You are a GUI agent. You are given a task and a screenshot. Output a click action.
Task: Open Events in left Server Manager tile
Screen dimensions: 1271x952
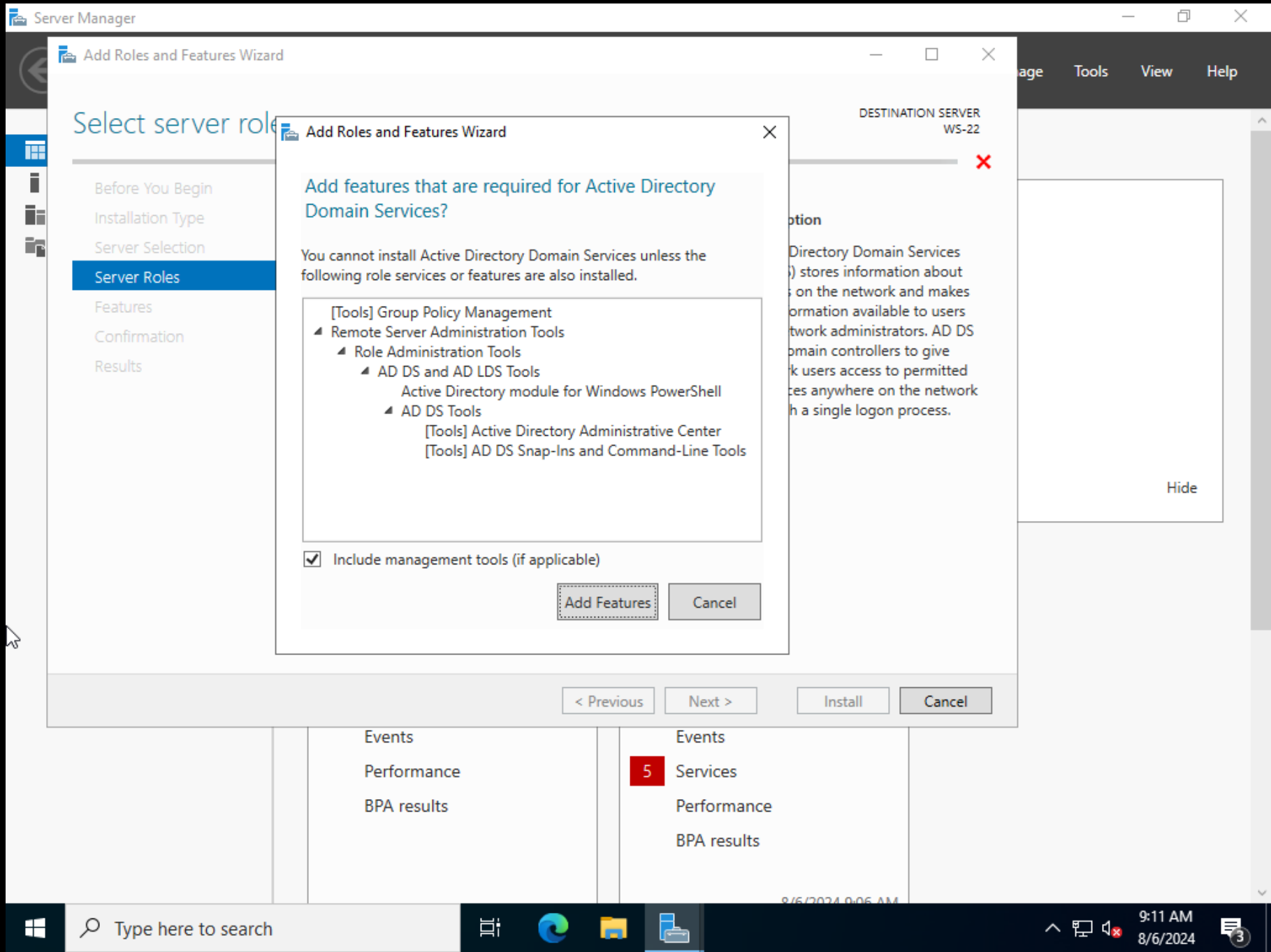(x=388, y=737)
